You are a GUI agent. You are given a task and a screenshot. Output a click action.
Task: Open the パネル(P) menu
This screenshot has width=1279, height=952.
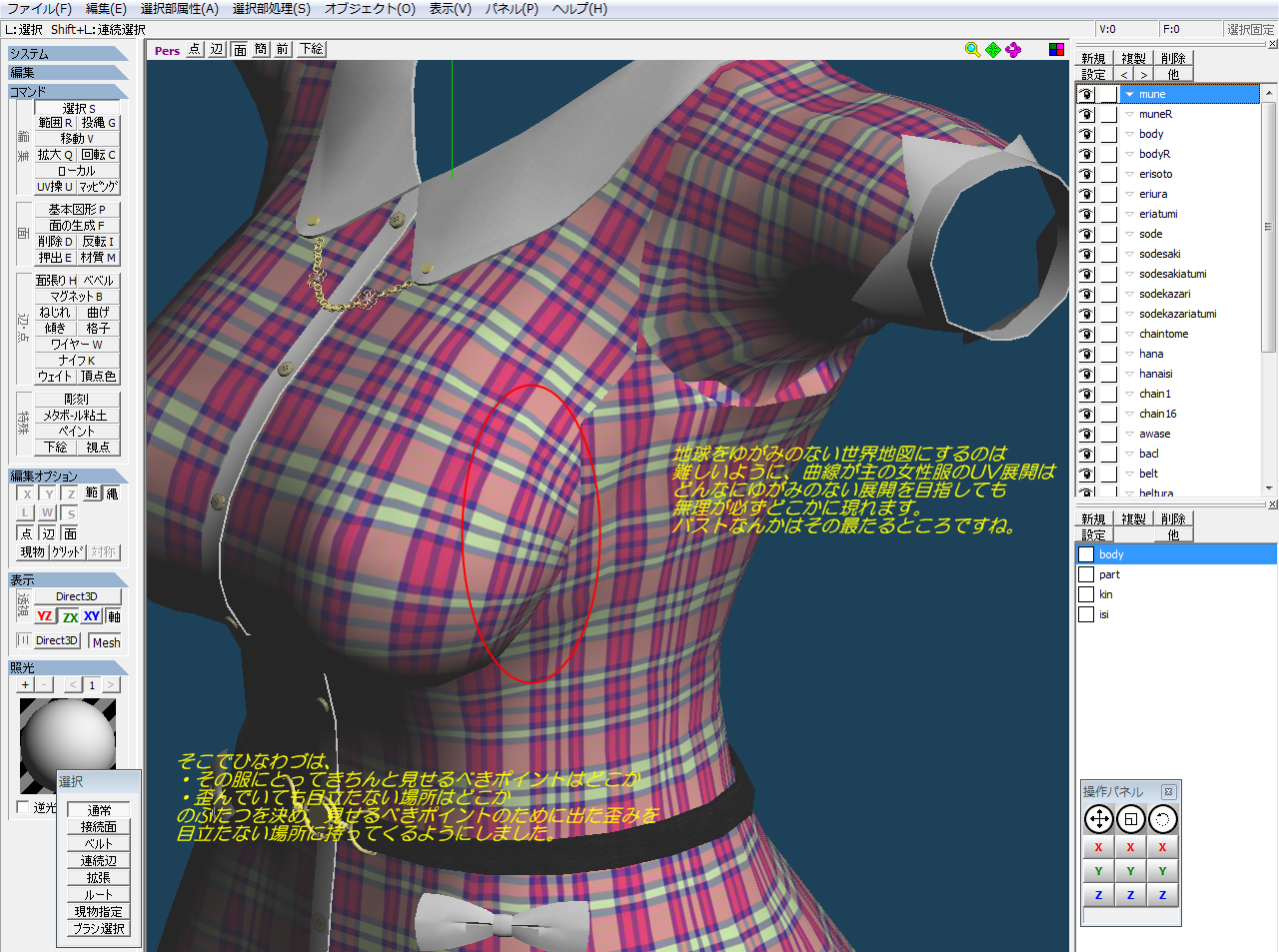click(512, 9)
